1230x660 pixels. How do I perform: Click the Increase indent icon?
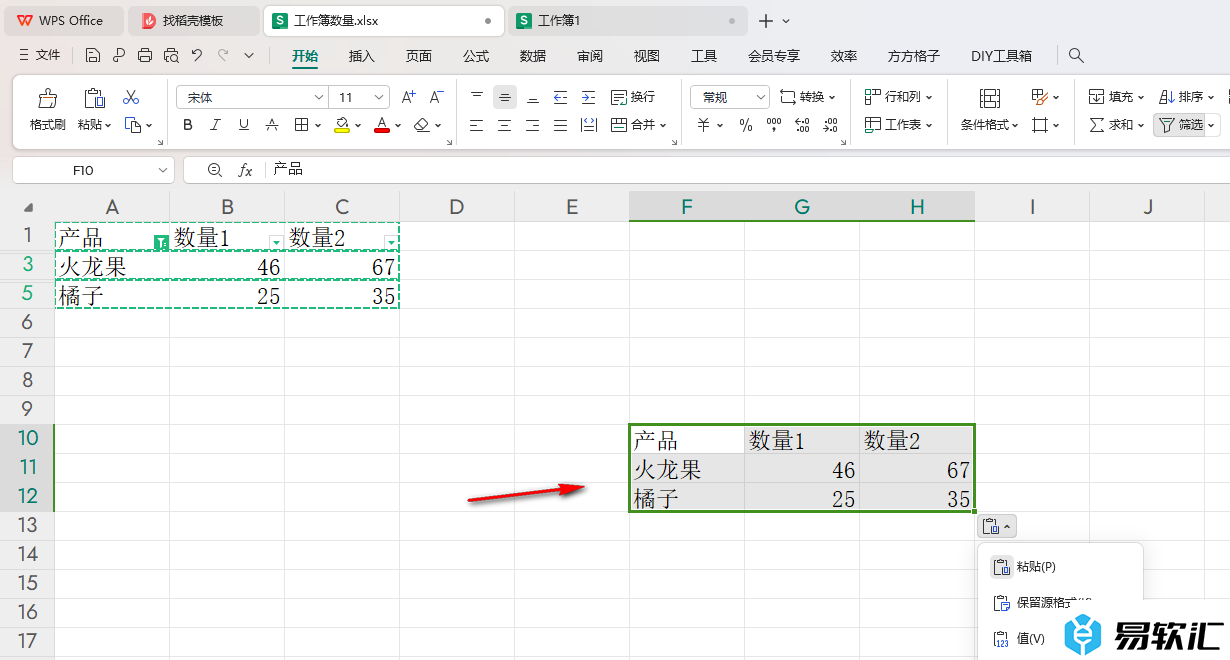[589, 97]
